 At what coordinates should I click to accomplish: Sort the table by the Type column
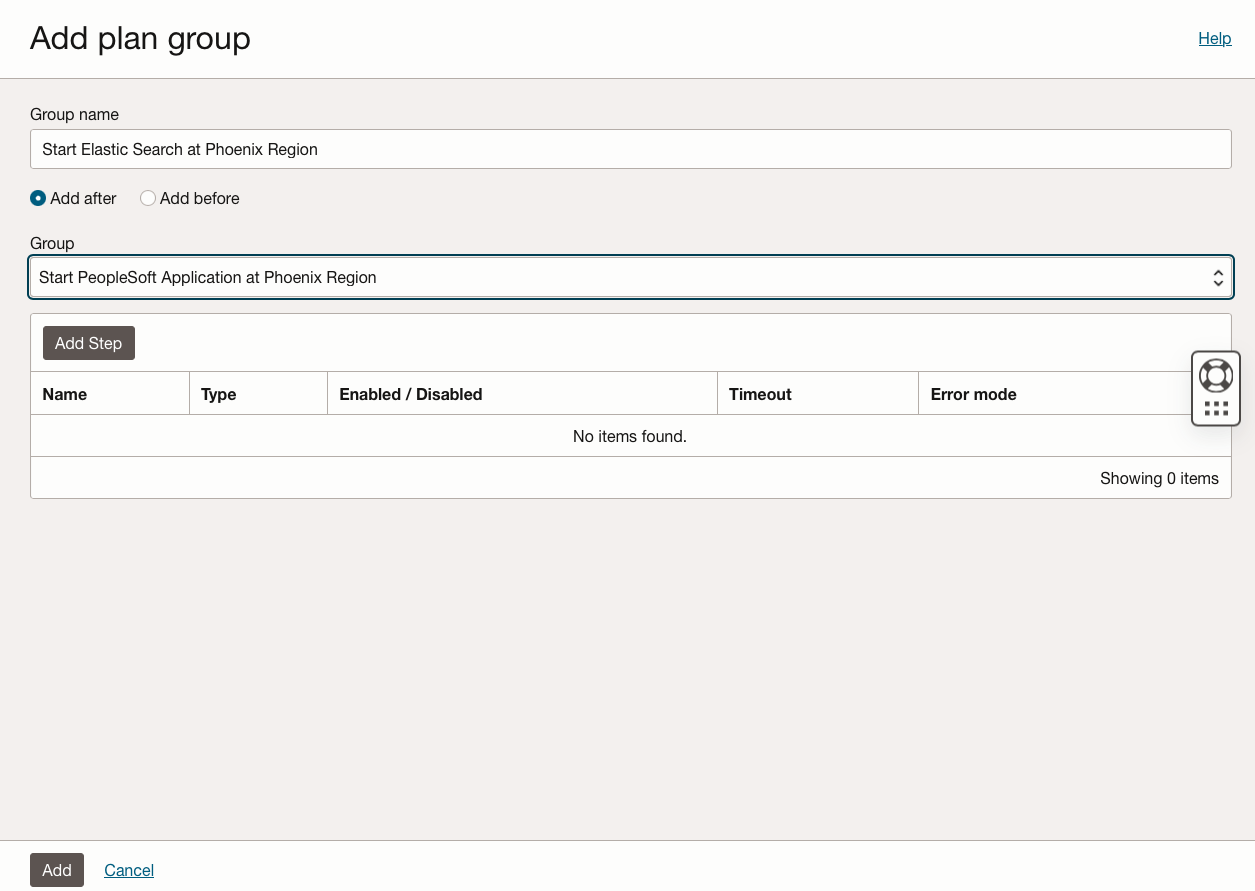click(218, 393)
